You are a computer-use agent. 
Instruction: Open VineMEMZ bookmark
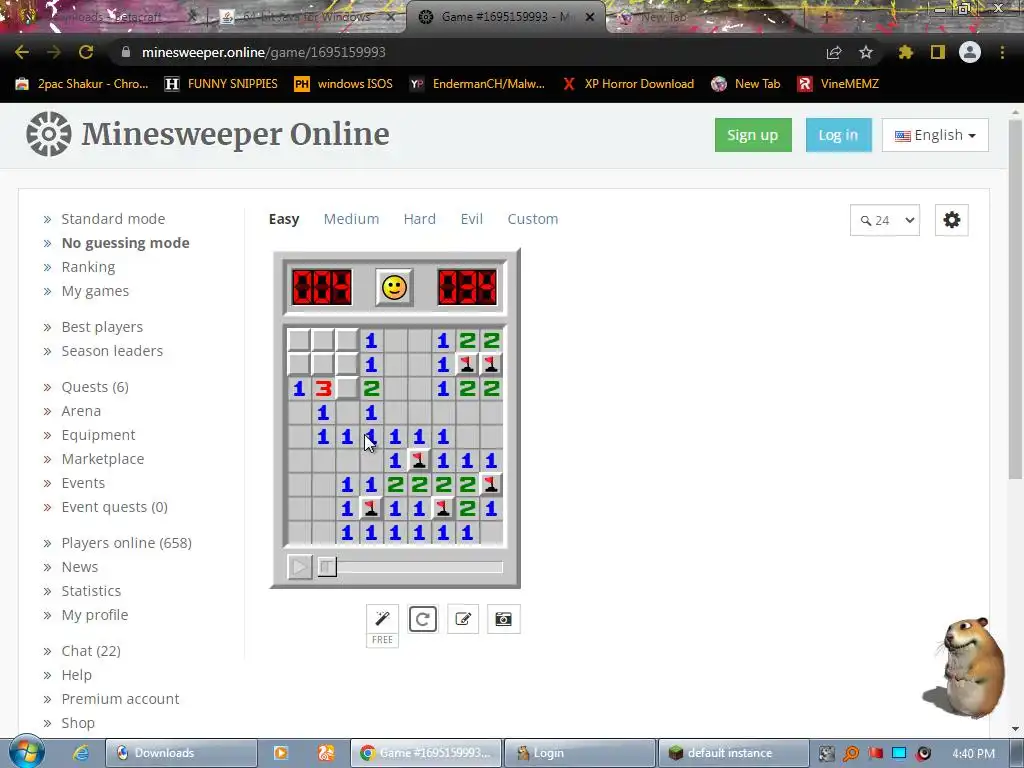(x=839, y=84)
